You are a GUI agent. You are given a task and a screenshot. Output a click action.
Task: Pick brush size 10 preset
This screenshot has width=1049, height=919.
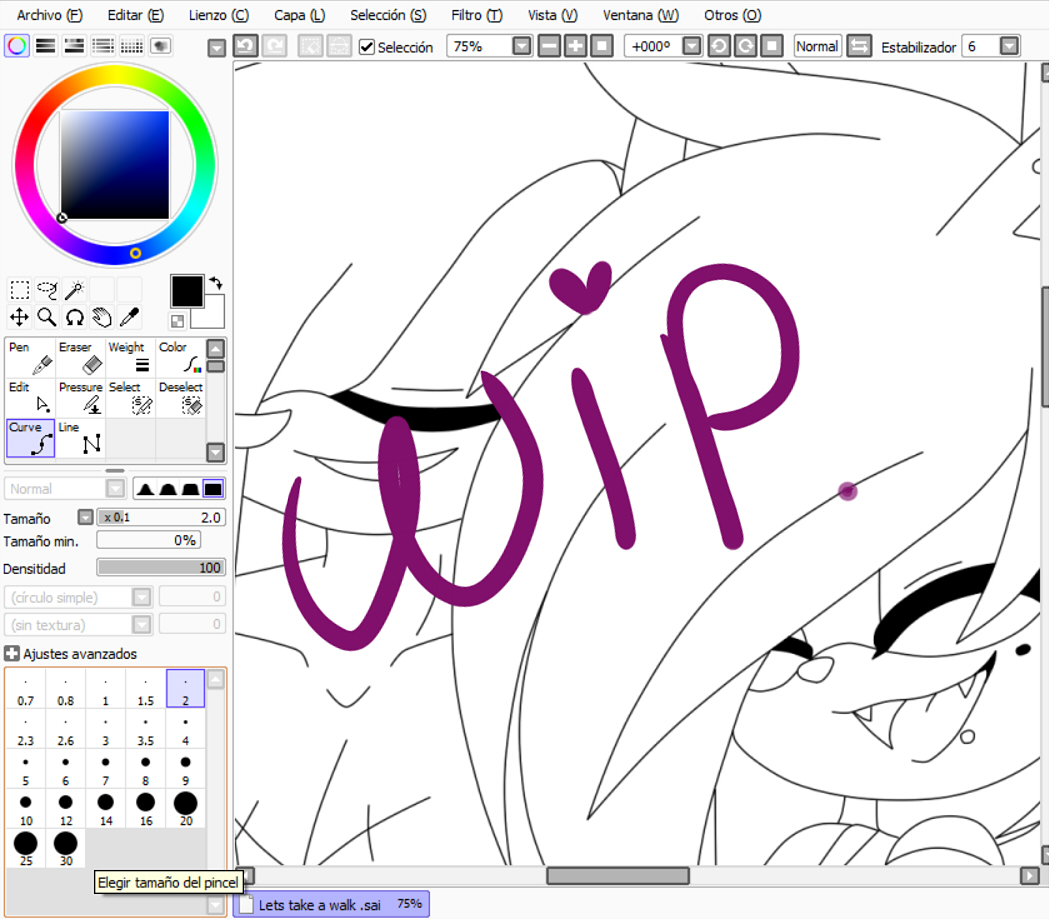(25, 809)
